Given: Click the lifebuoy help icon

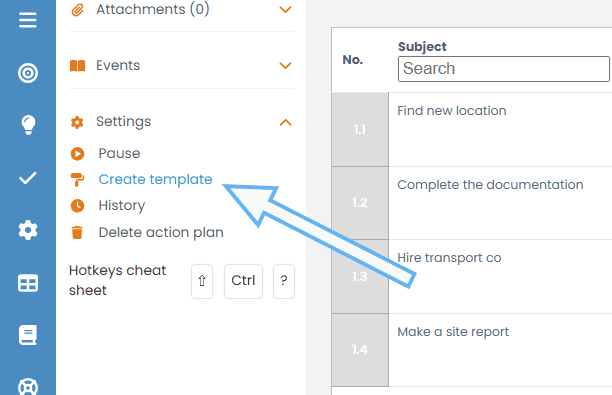Looking at the screenshot, I should (28, 386).
